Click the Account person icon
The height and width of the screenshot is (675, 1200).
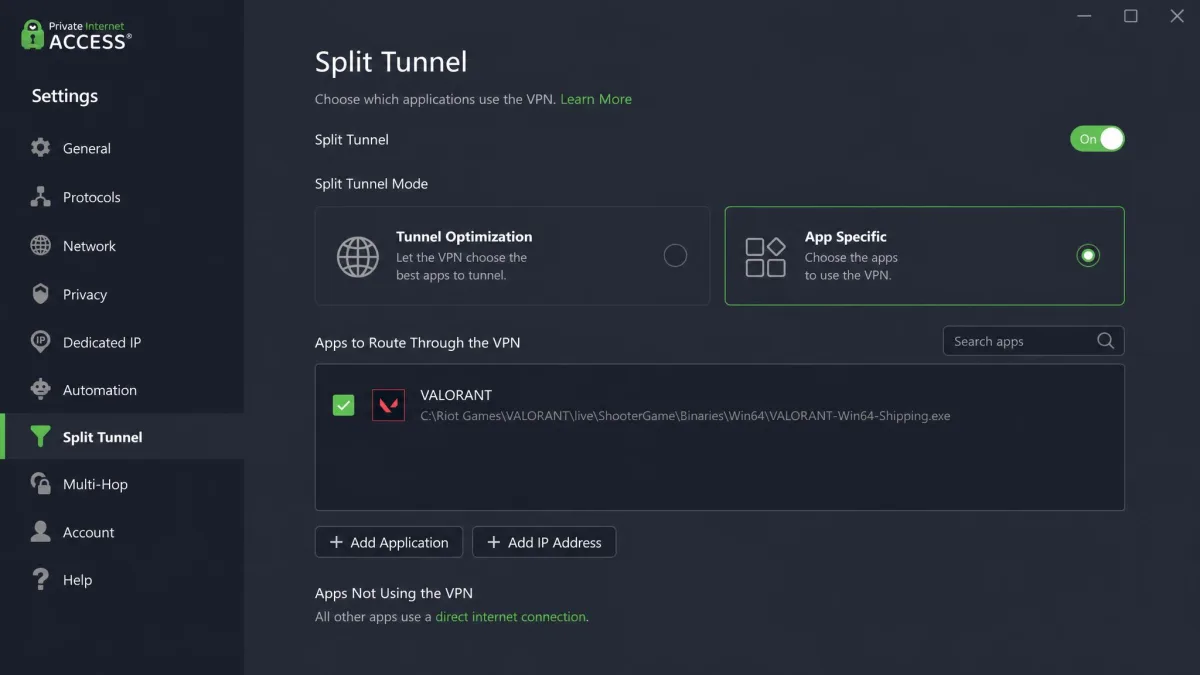point(40,532)
